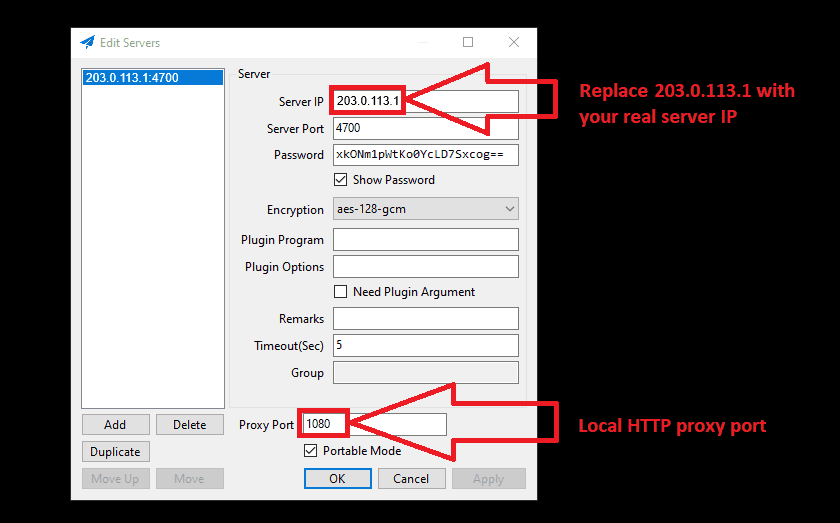This screenshot has height=523, width=840.
Task: Click the Plugin Program input box
Action: pyautogui.click(x=425, y=240)
